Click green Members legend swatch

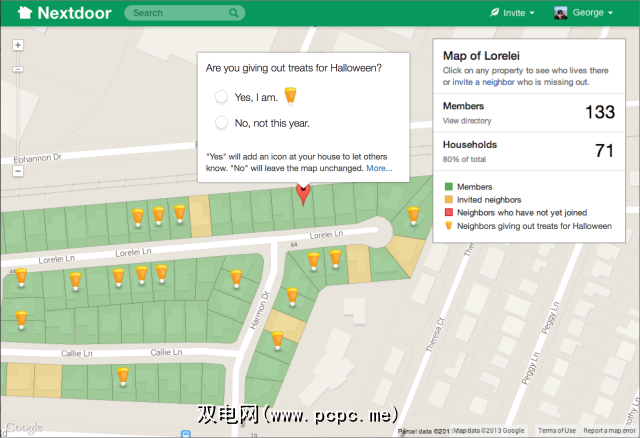click(449, 187)
